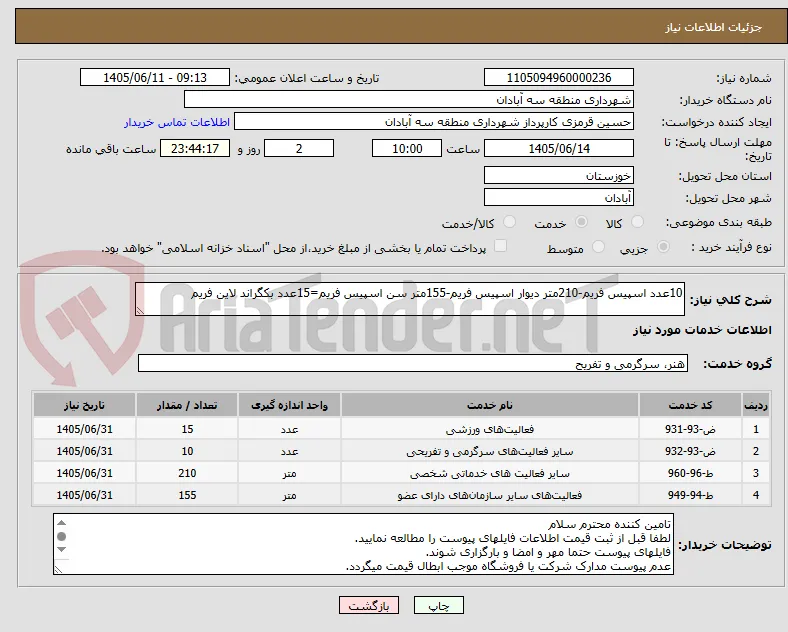Click the announcement date field 1405/06/11
This screenshot has width=788, height=632.
(x=155, y=77)
